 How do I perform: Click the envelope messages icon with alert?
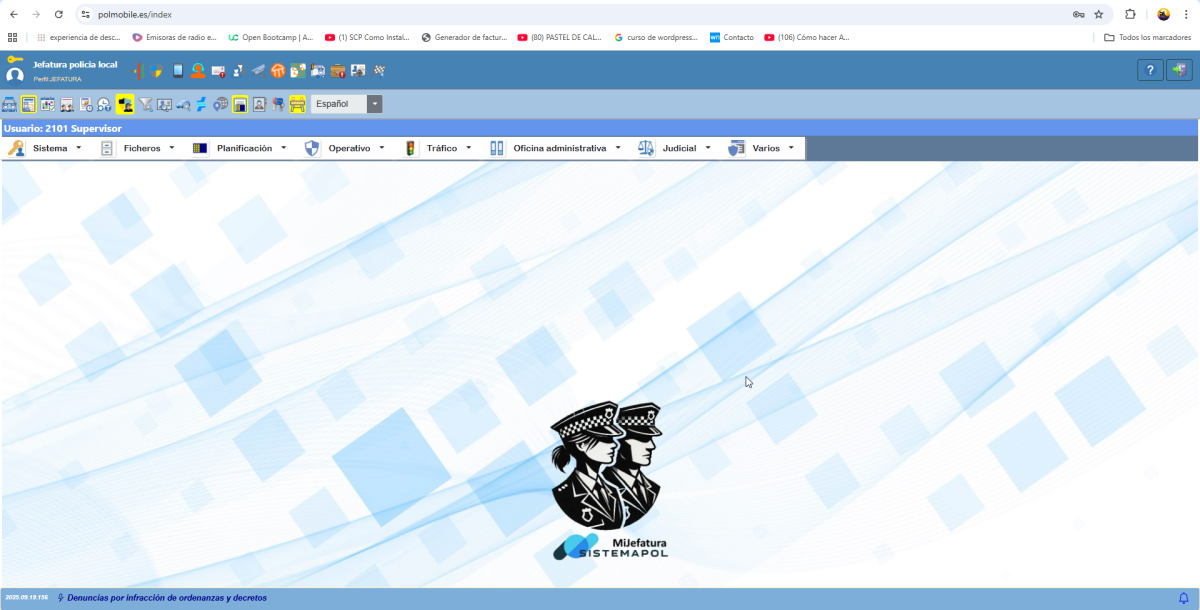[218, 71]
